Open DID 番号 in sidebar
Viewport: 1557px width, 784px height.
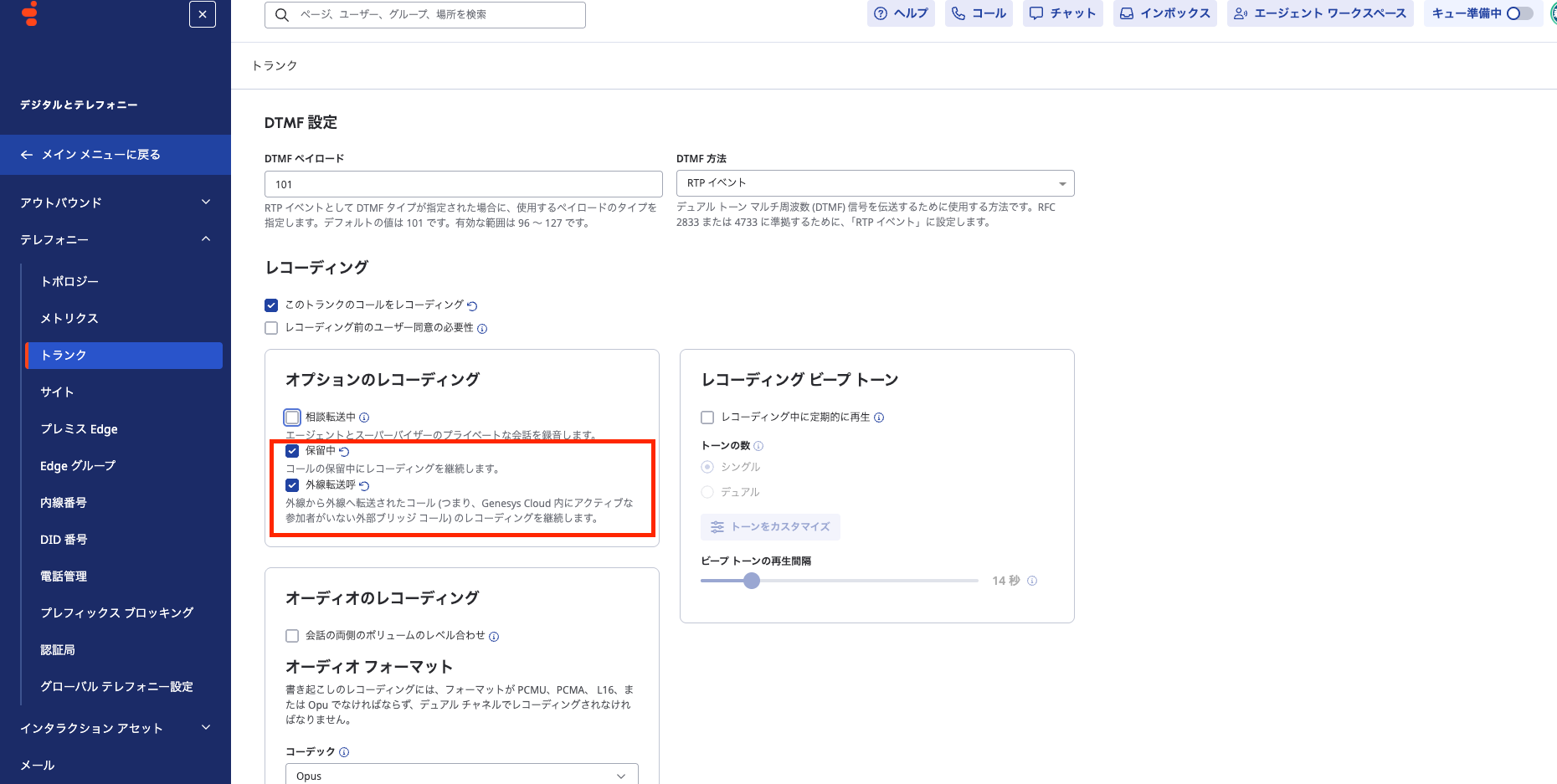[64, 539]
